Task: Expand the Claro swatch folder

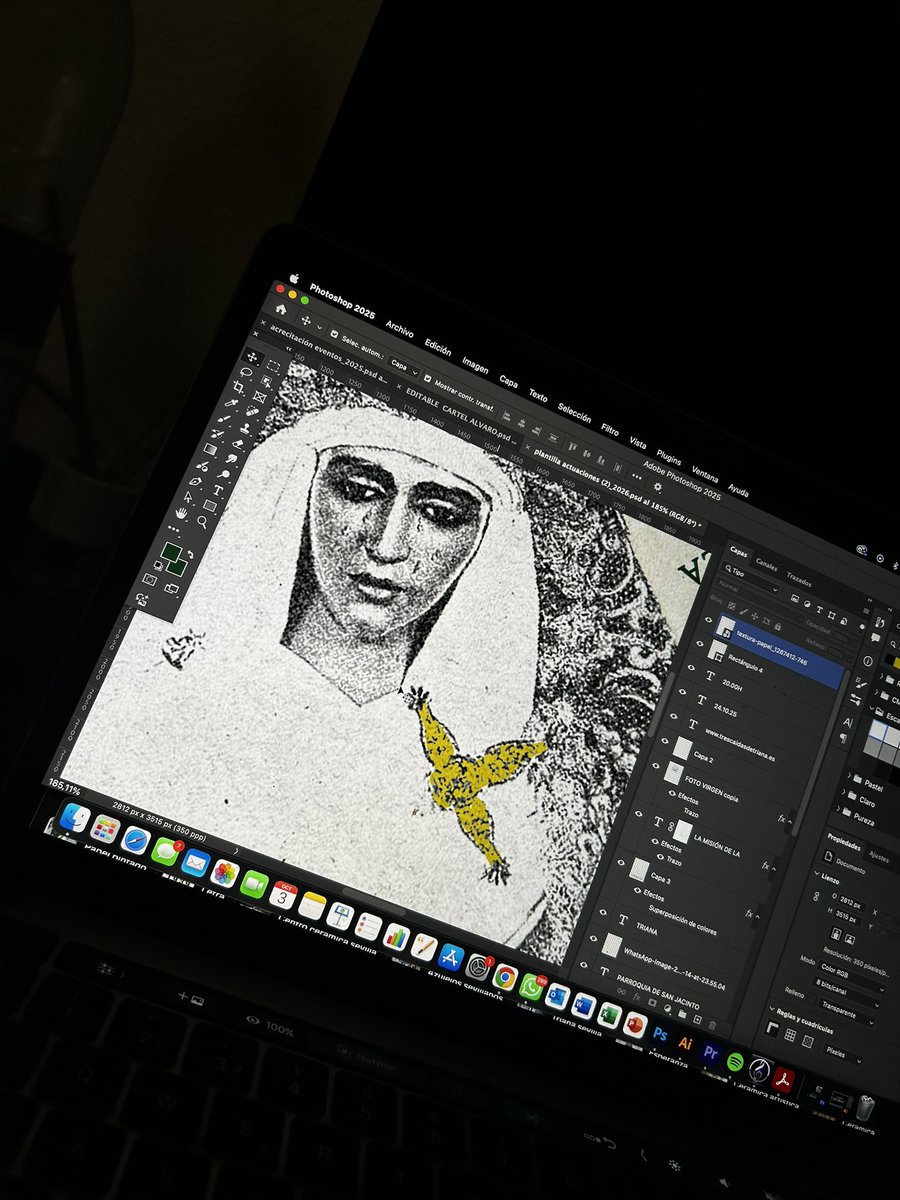Action: (x=843, y=793)
